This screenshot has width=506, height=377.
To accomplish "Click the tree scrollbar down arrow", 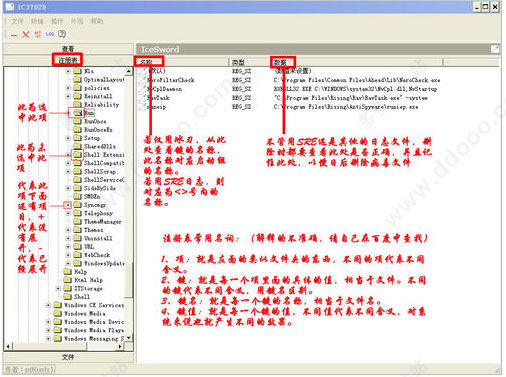I will pyautogui.click(x=129, y=338).
